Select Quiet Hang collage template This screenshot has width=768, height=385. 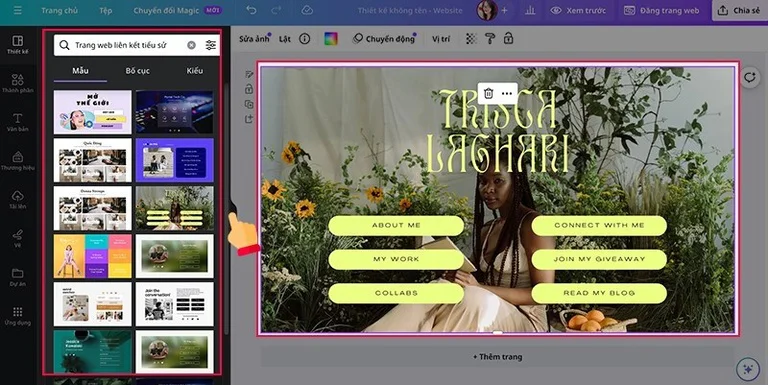[93, 160]
